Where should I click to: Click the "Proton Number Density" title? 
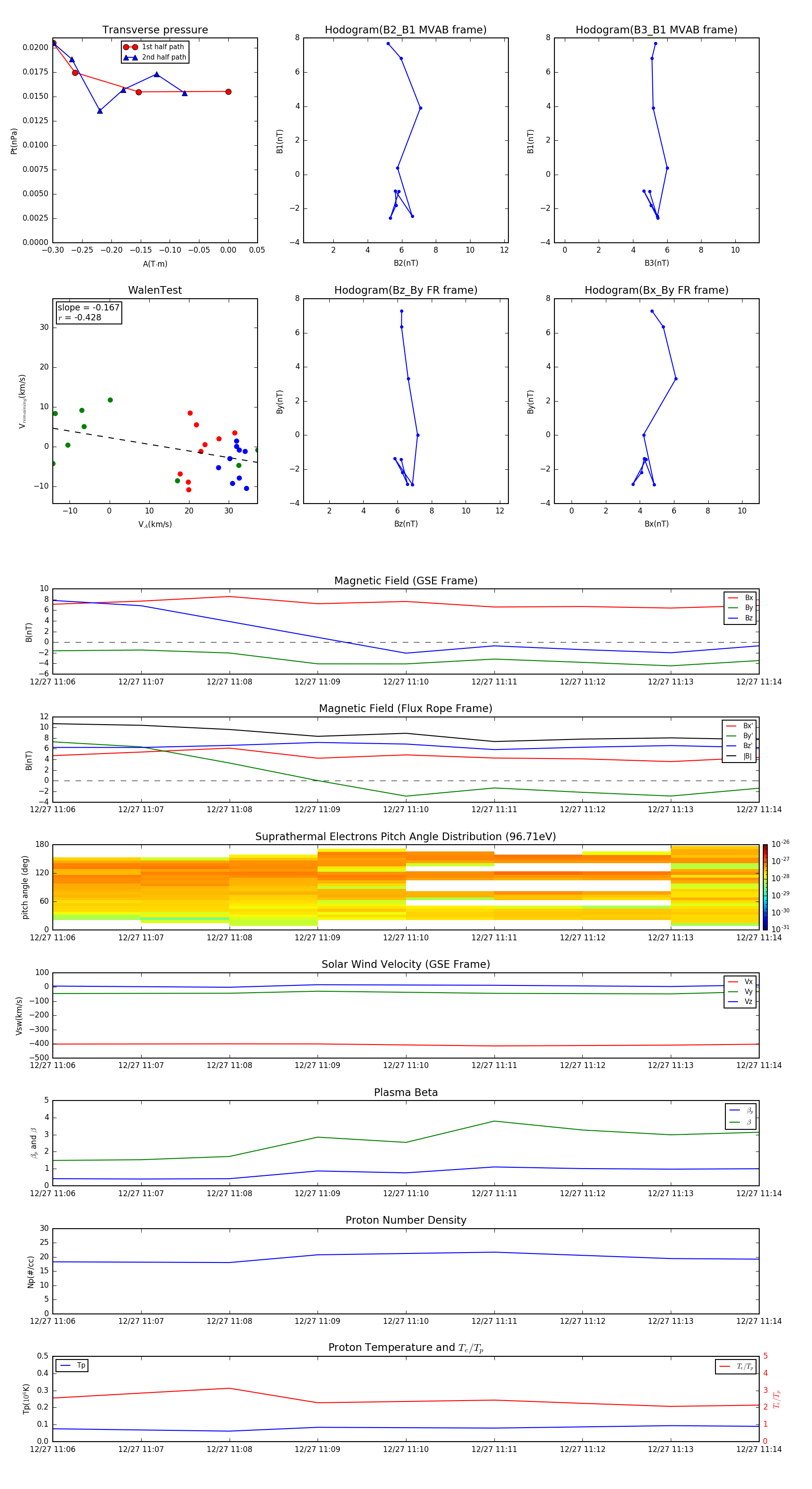pos(406,1220)
